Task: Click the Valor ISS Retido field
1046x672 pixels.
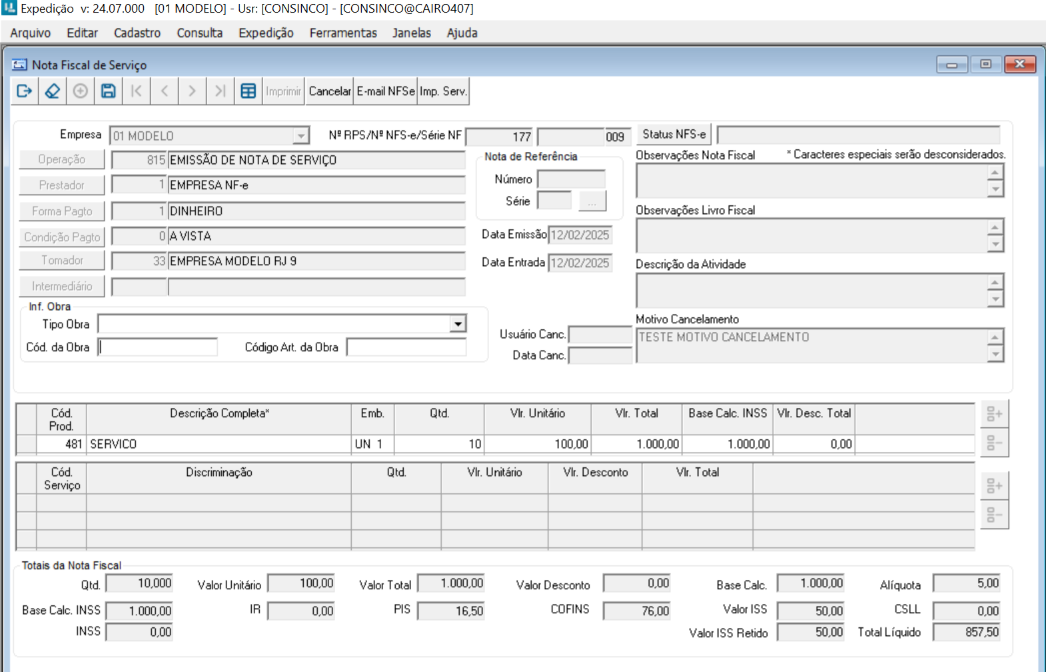Action: coord(811,632)
